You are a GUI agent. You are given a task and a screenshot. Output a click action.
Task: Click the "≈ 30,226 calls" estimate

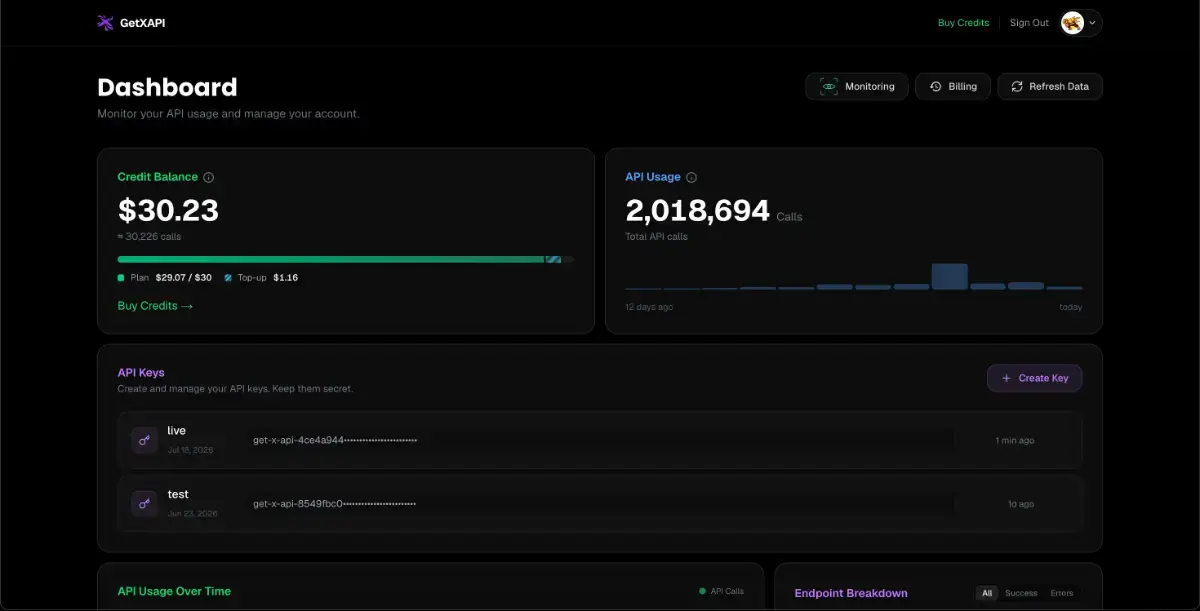(149, 237)
